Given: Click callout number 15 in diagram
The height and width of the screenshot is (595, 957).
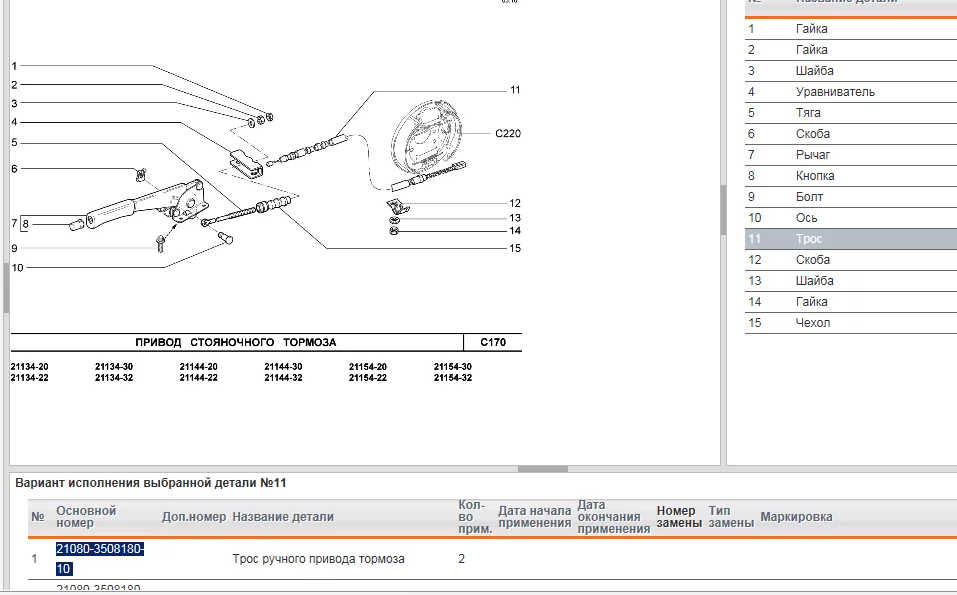Looking at the screenshot, I should tap(515, 248).
